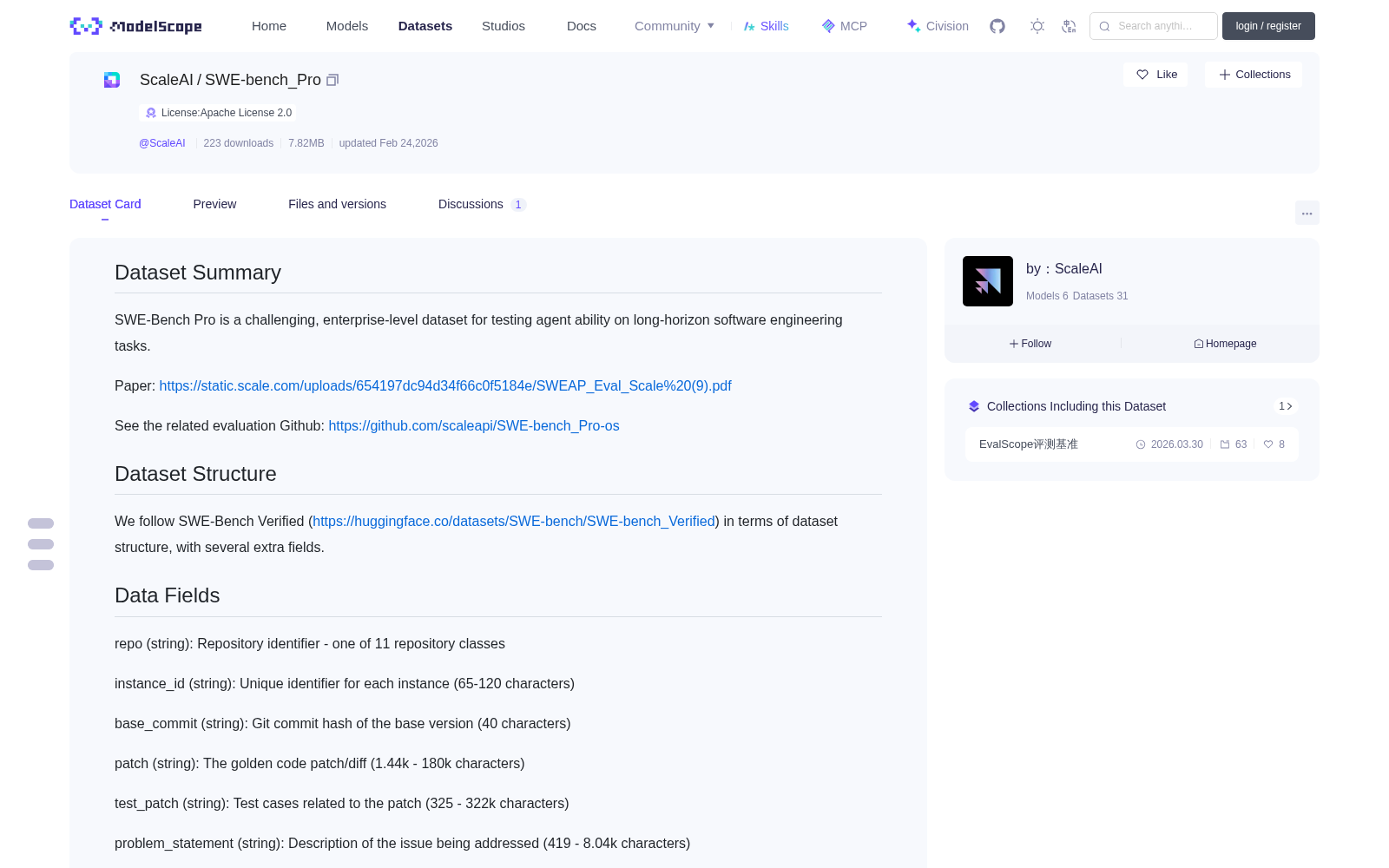Screen dimensions: 1389x868
Task: Expand the Community dropdown menu
Action: tap(675, 26)
